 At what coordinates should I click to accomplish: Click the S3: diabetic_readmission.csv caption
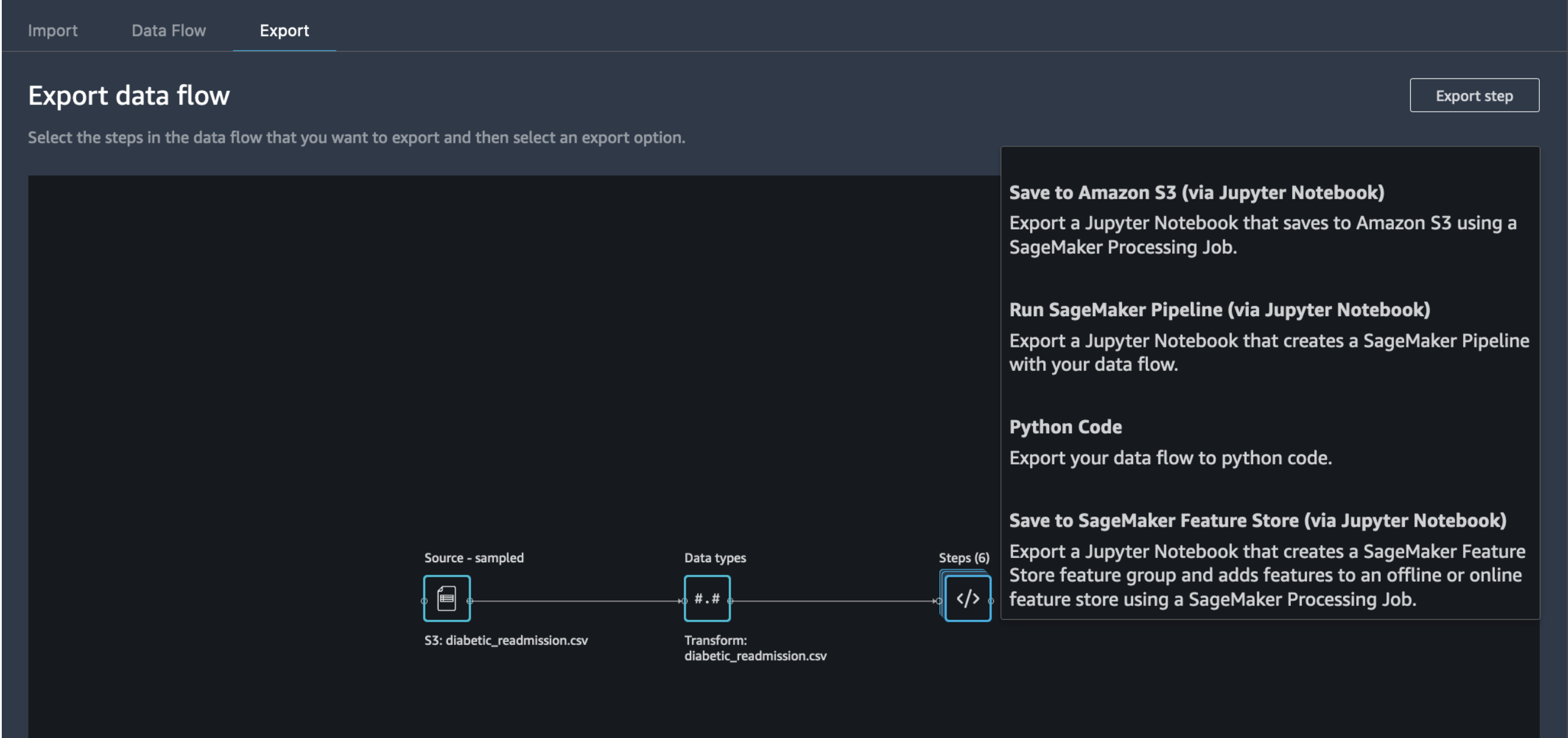pos(506,640)
